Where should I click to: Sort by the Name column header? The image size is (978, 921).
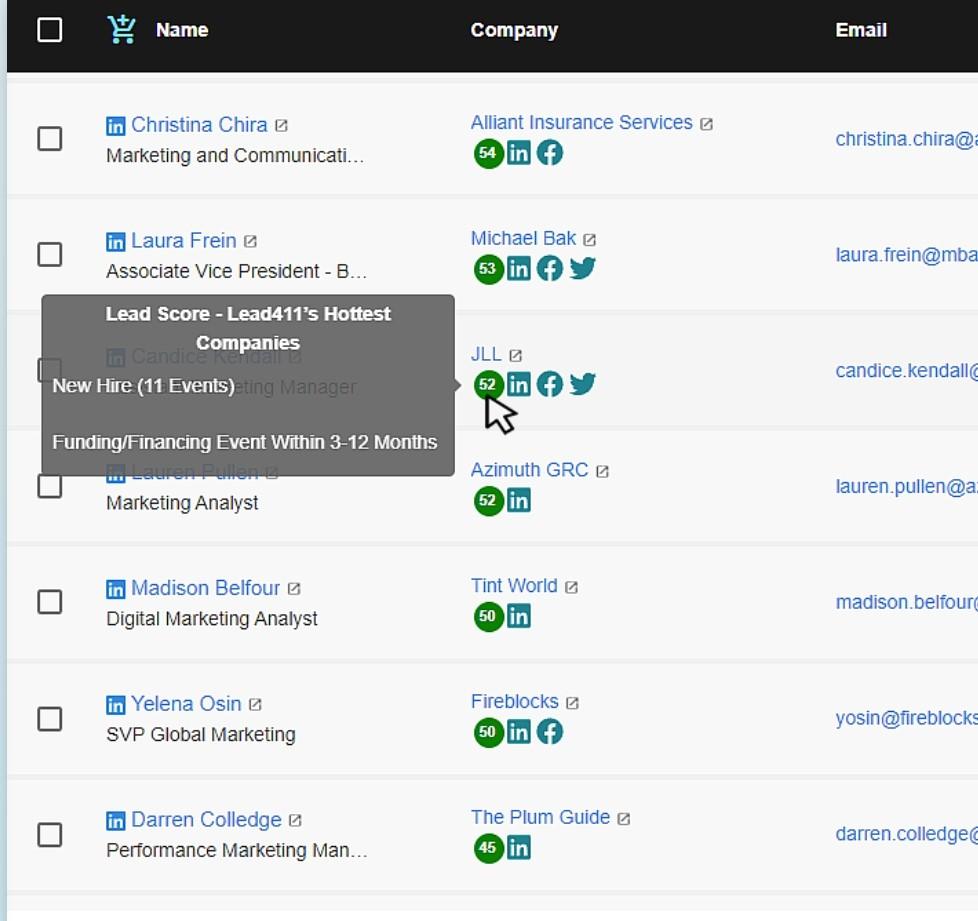point(182,30)
